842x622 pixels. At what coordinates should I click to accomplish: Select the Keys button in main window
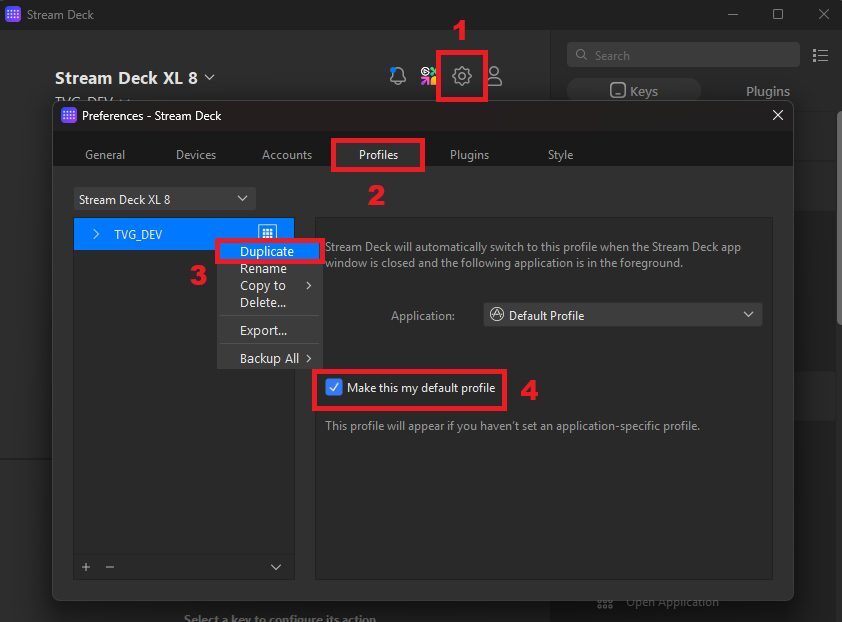(x=634, y=91)
